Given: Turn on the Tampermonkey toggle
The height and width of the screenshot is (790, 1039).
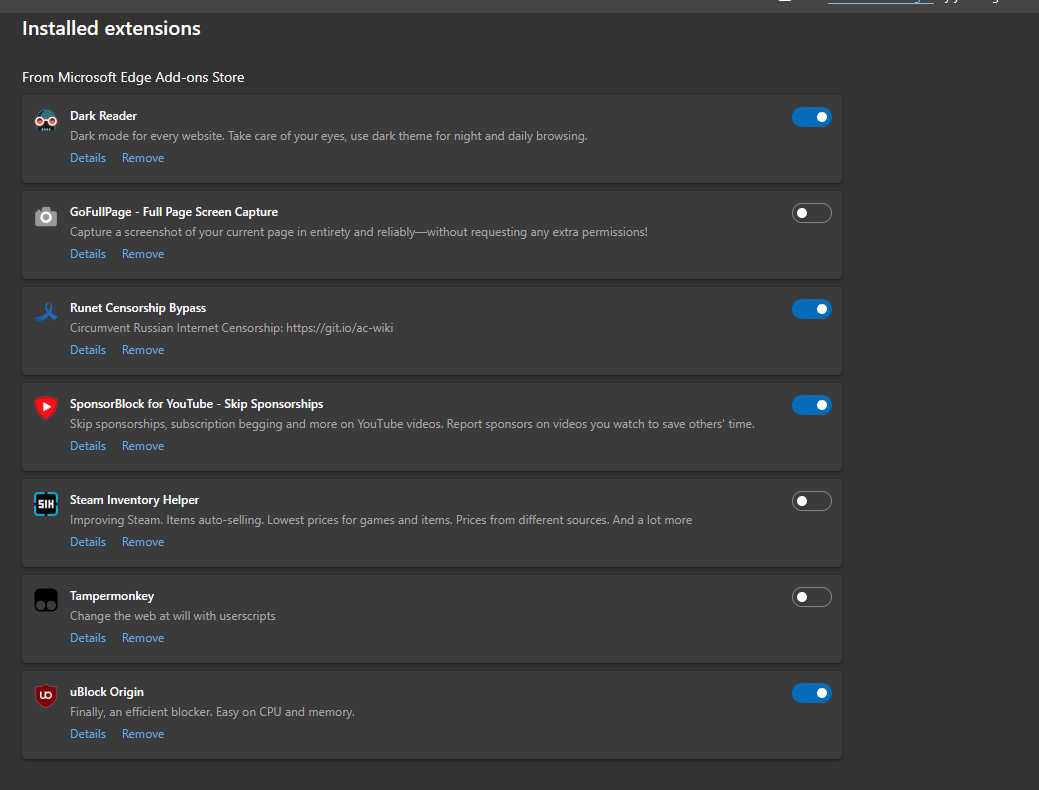Looking at the screenshot, I should [812, 597].
